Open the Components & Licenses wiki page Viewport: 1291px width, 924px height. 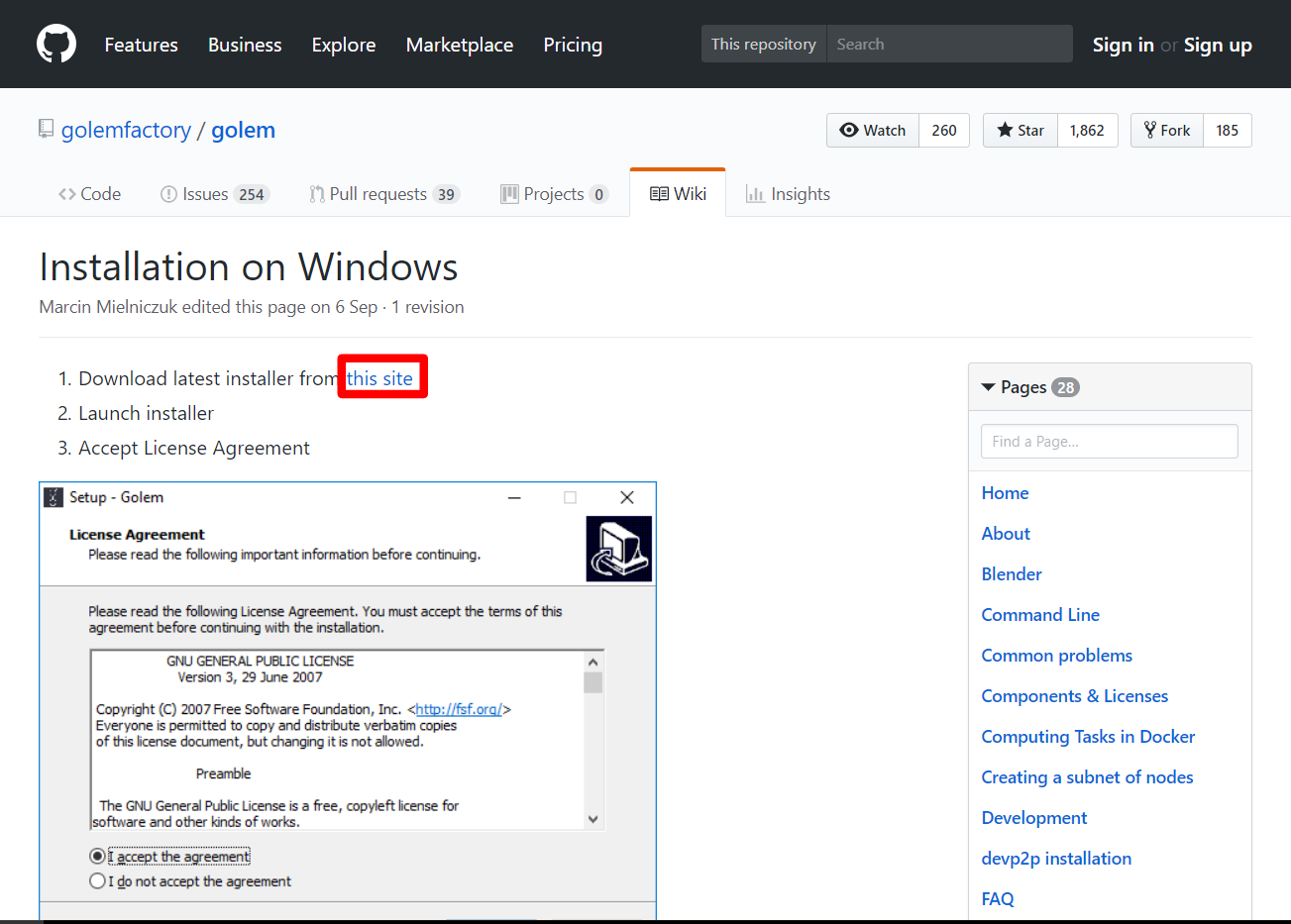pyautogui.click(x=1075, y=696)
